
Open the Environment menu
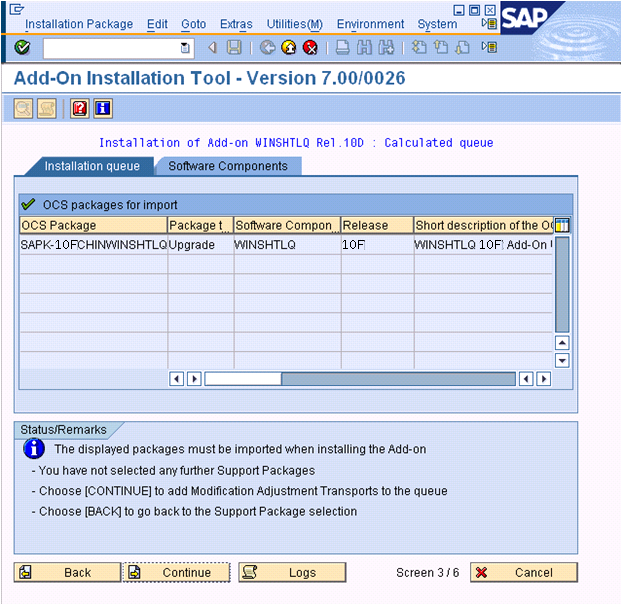[370, 24]
